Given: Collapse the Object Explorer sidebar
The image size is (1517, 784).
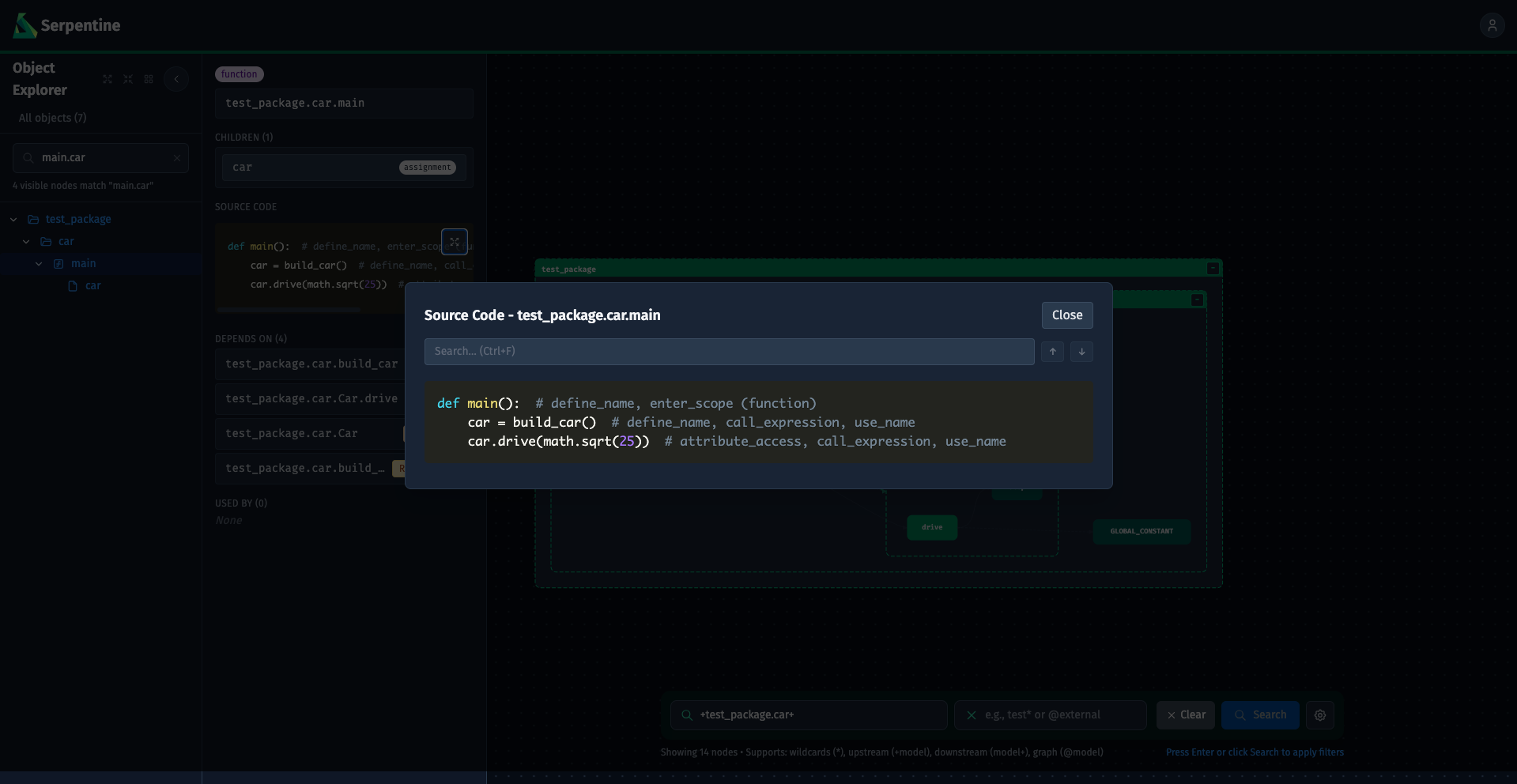Looking at the screenshot, I should tap(176, 79).
